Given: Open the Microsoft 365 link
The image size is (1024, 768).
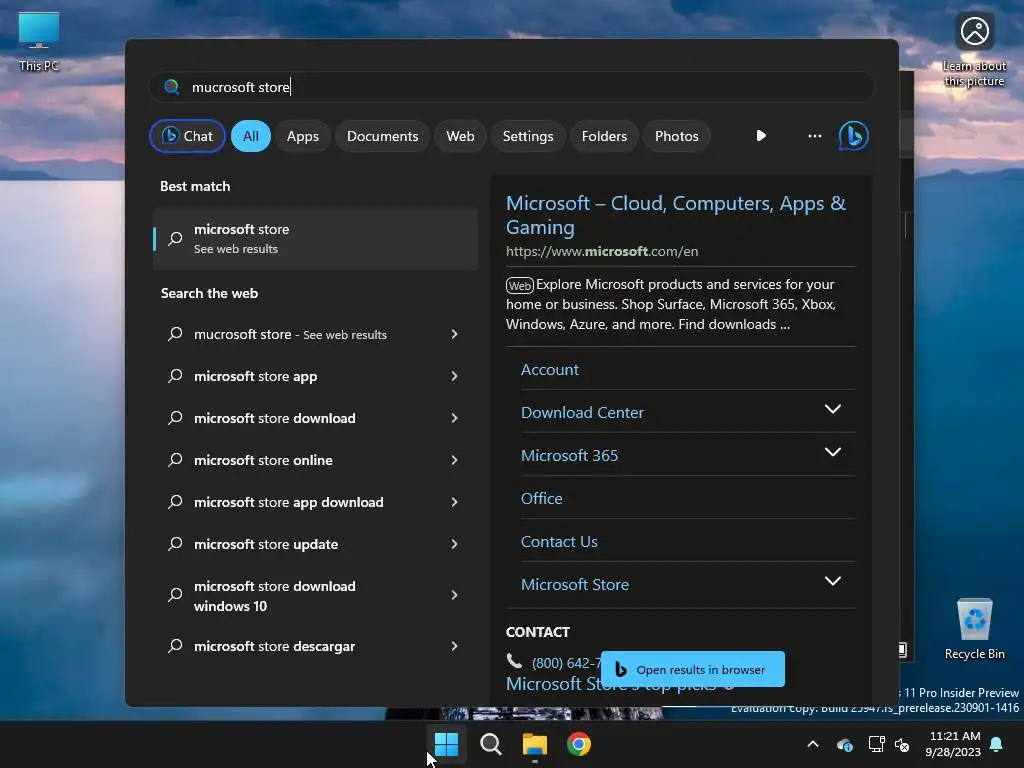Looking at the screenshot, I should tap(569, 456).
